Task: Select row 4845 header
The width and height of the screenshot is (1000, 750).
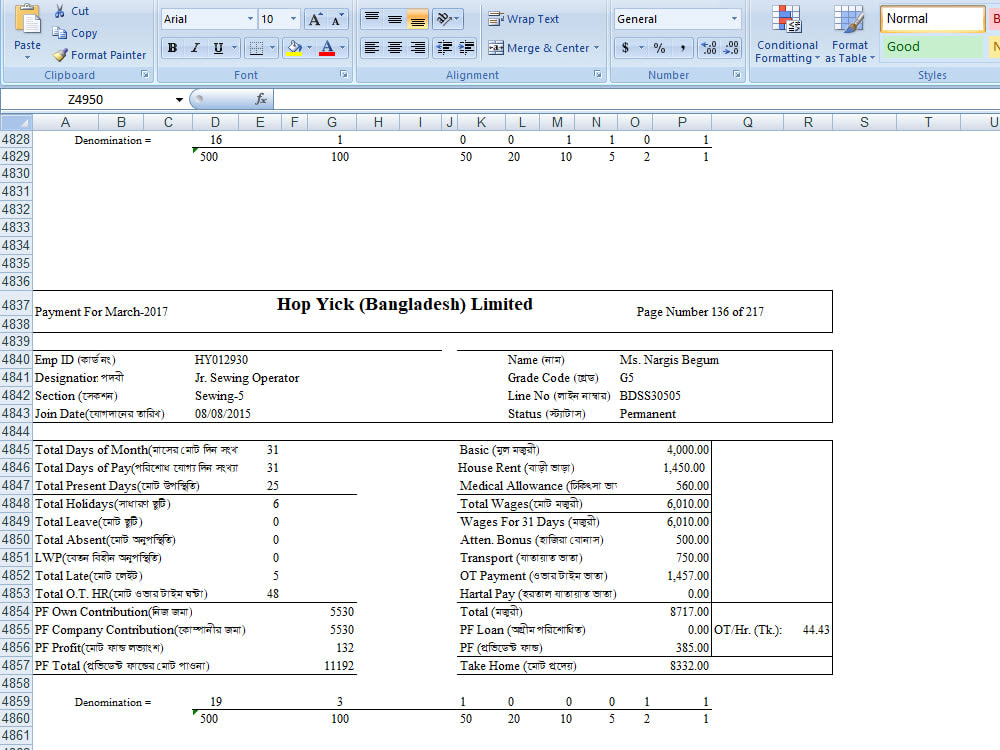Action: pyautogui.click(x=16, y=450)
